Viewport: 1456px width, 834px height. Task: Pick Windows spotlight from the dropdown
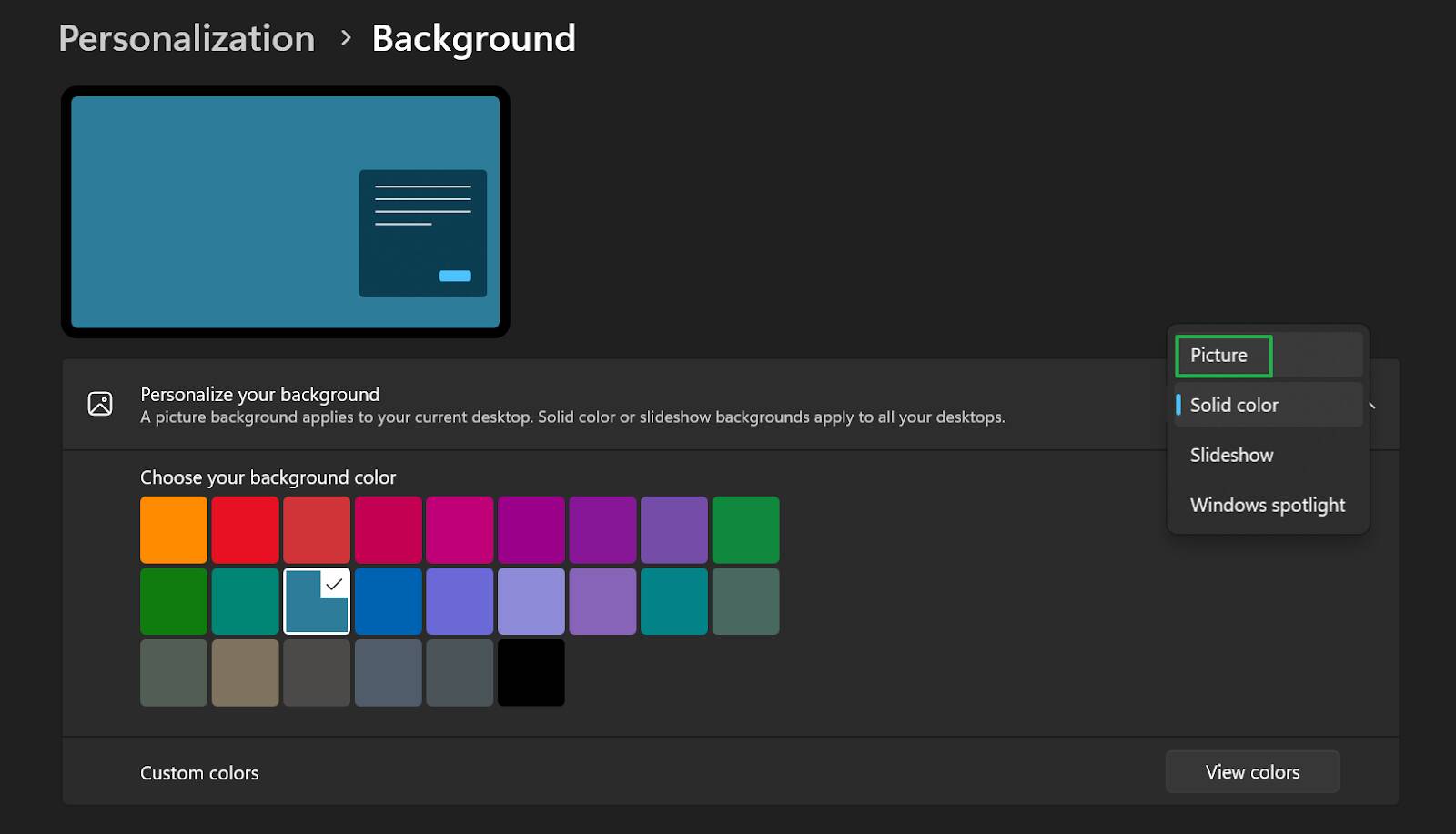(1267, 506)
